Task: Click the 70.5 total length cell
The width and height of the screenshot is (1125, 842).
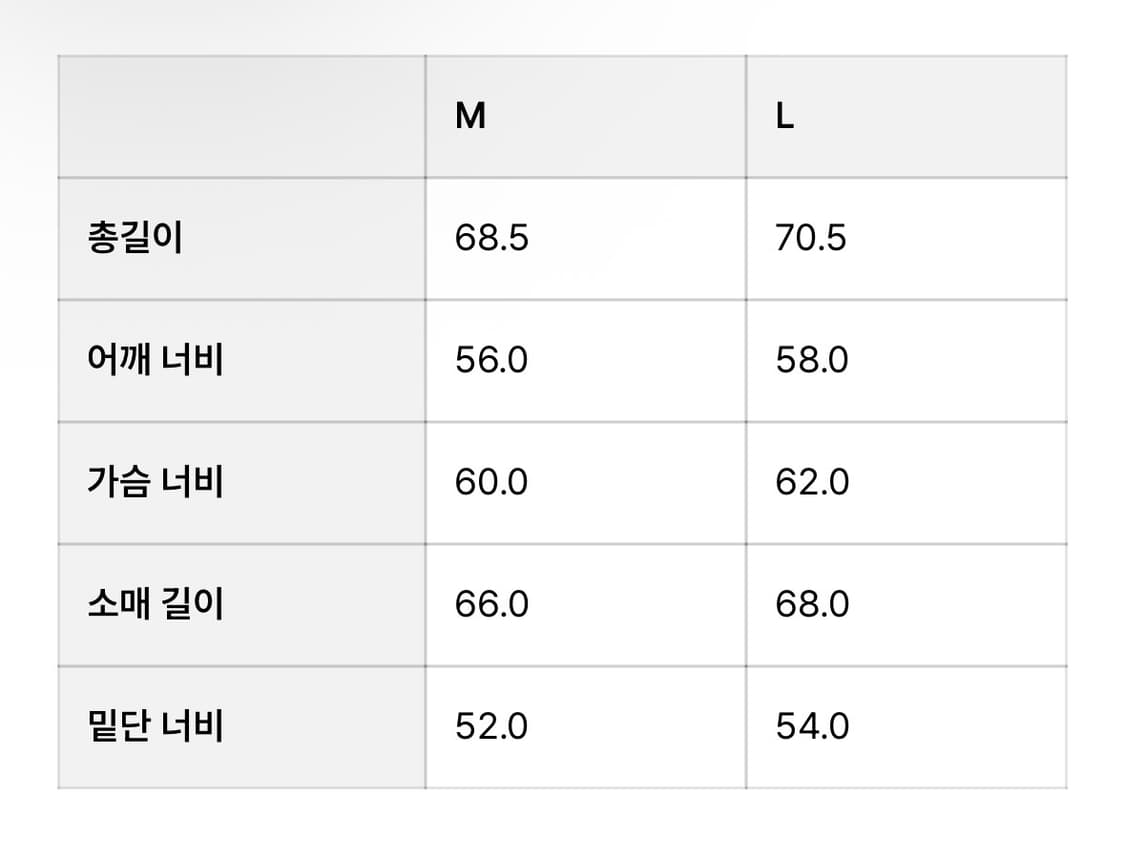Action: 811,239
